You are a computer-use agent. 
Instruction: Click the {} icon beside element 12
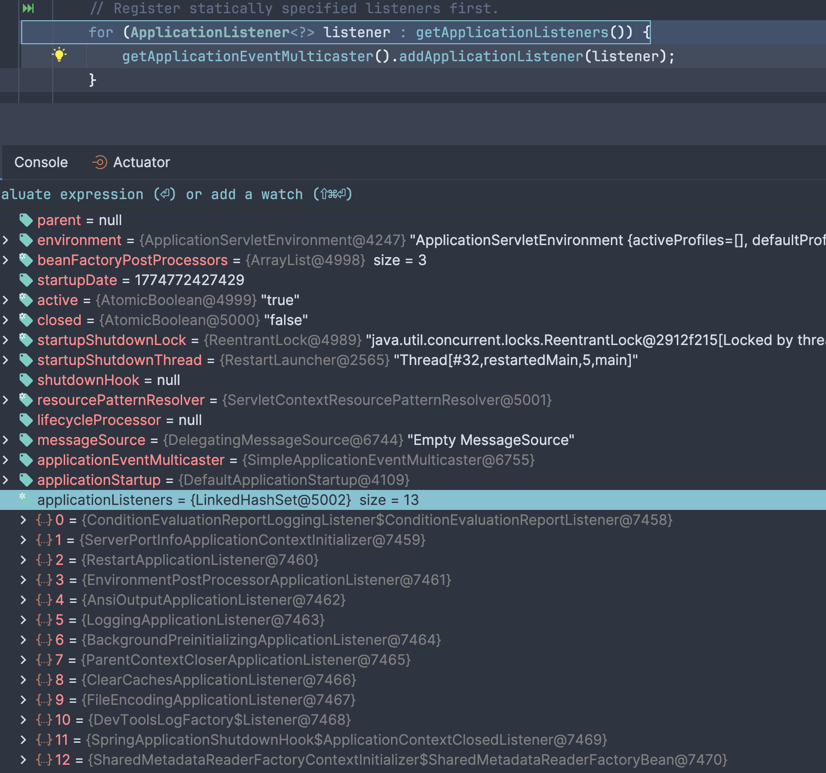pos(44,760)
